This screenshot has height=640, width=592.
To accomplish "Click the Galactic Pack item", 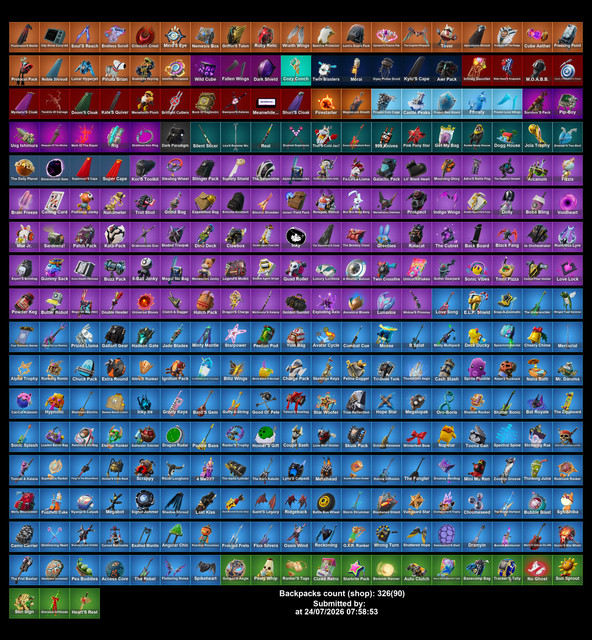I will [387, 170].
